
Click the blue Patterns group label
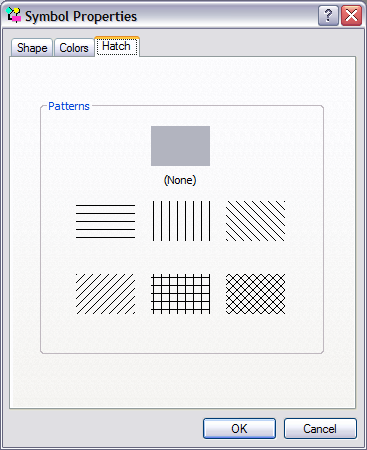coord(69,106)
